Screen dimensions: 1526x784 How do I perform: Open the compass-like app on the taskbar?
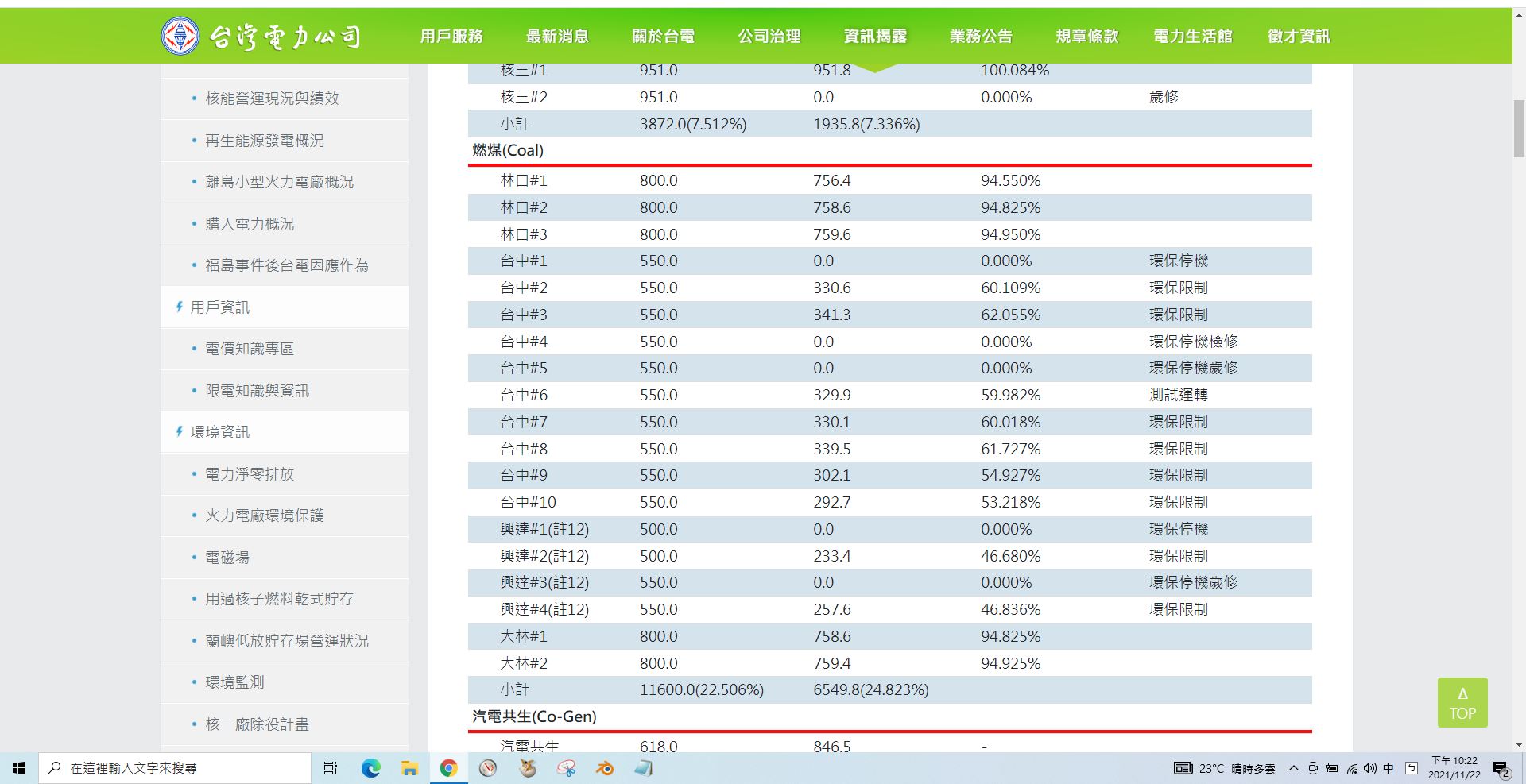coord(488,768)
